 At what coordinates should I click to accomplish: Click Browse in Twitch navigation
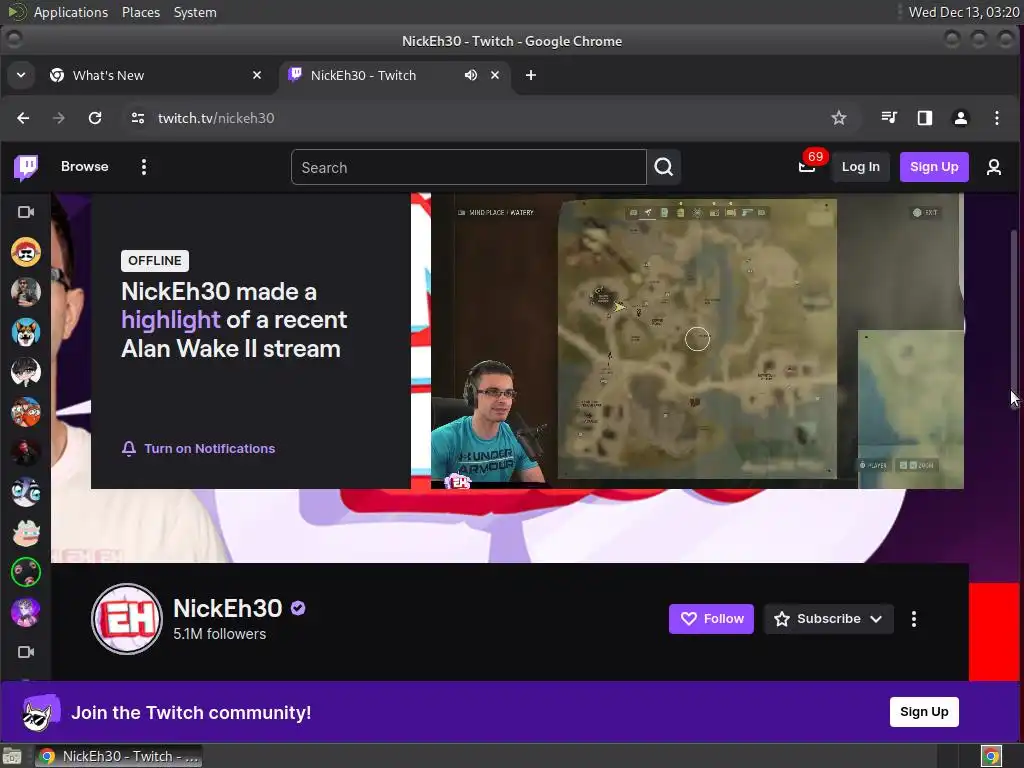click(x=85, y=167)
